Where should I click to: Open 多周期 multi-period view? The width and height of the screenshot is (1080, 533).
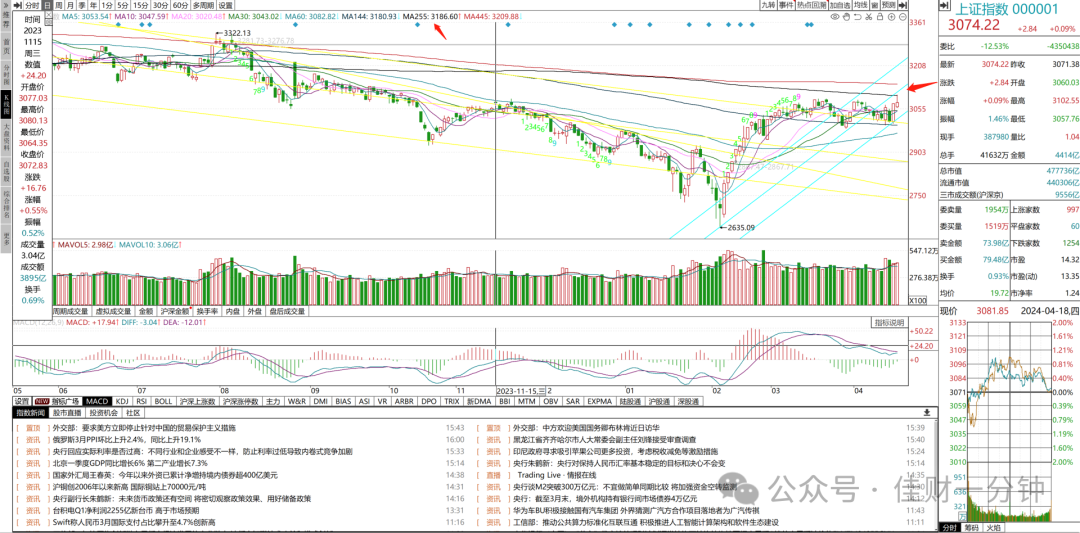pyautogui.click(x=203, y=5)
